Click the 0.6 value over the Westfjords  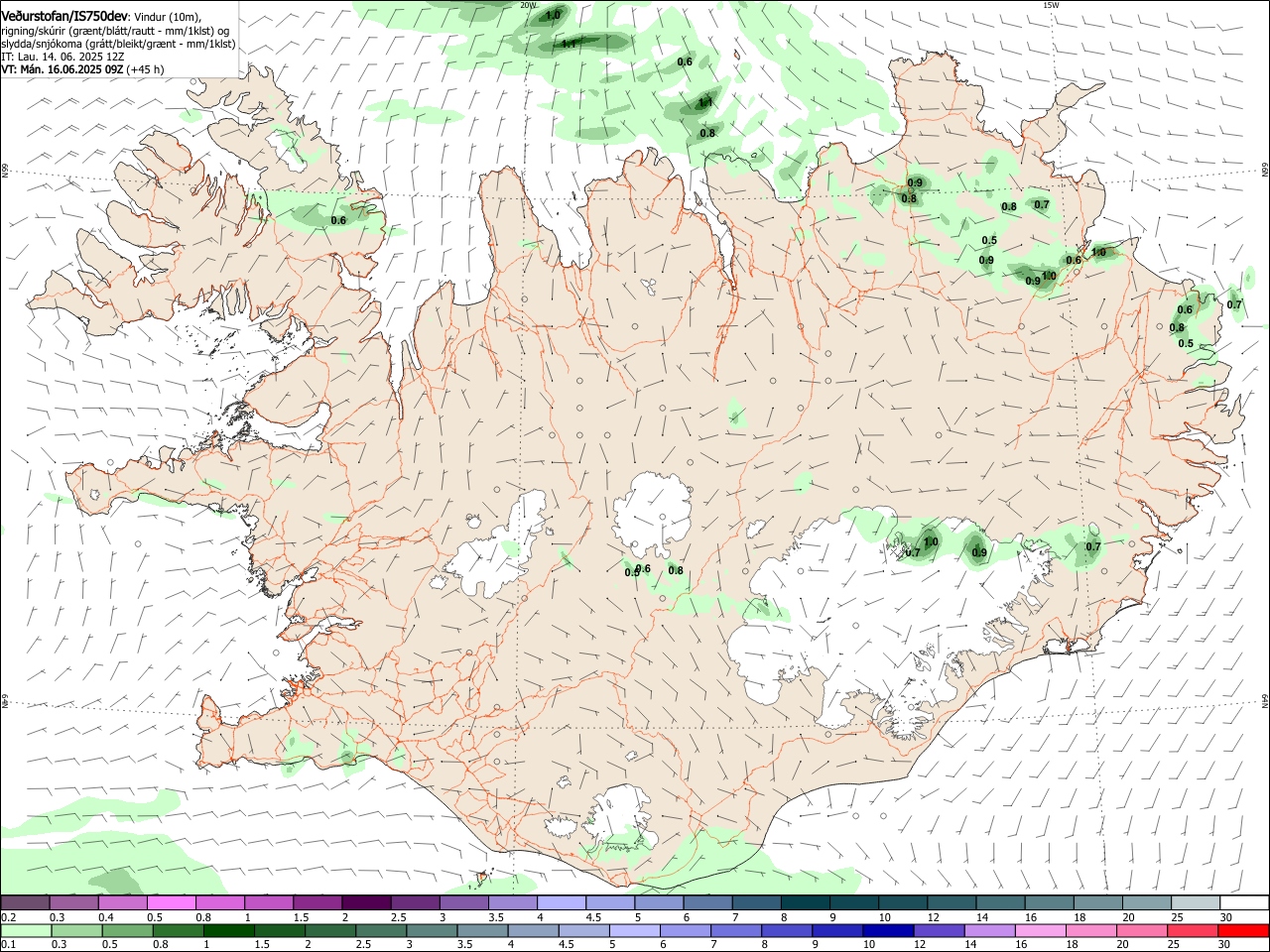[338, 220]
